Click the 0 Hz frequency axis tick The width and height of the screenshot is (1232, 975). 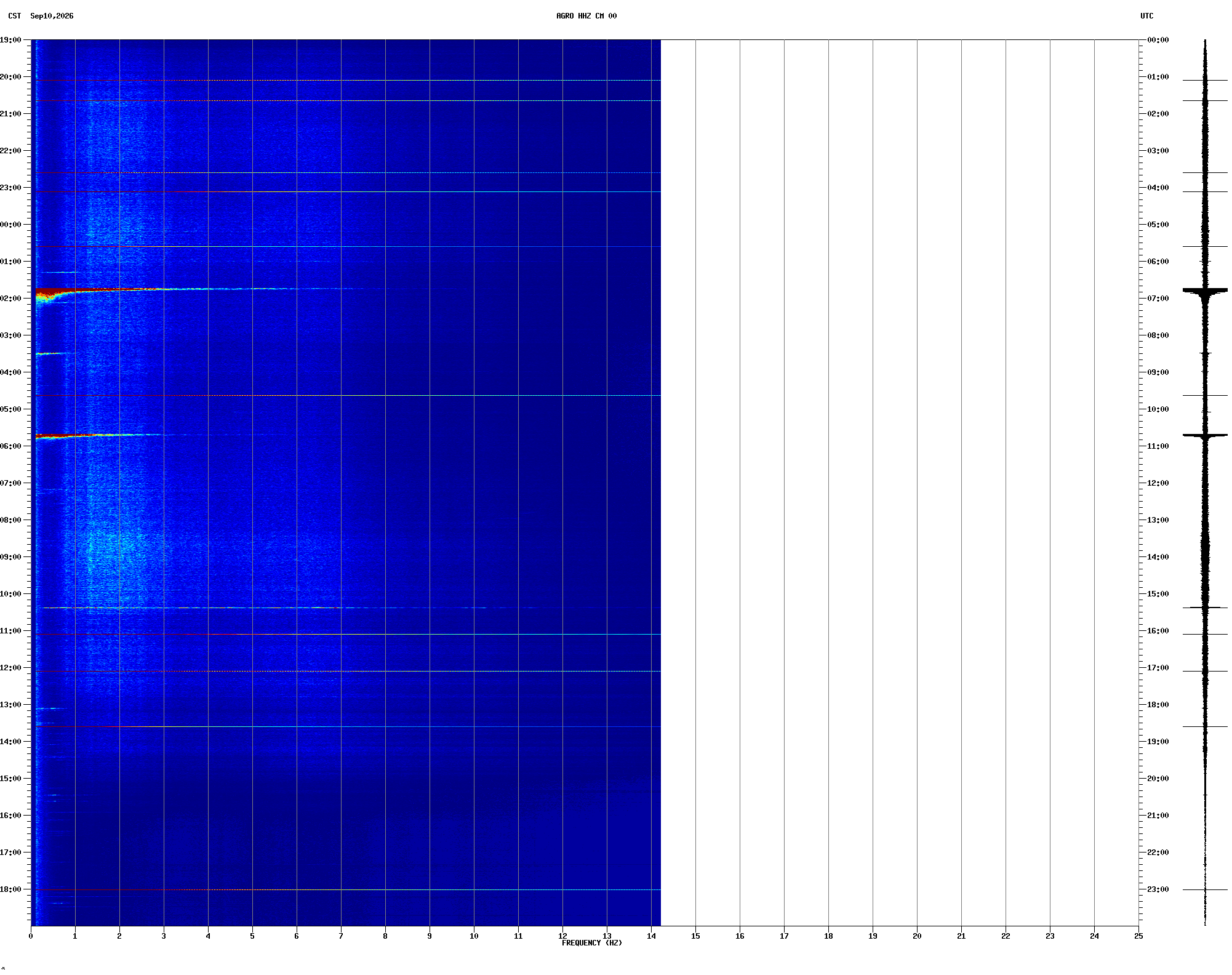tap(31, 936)
